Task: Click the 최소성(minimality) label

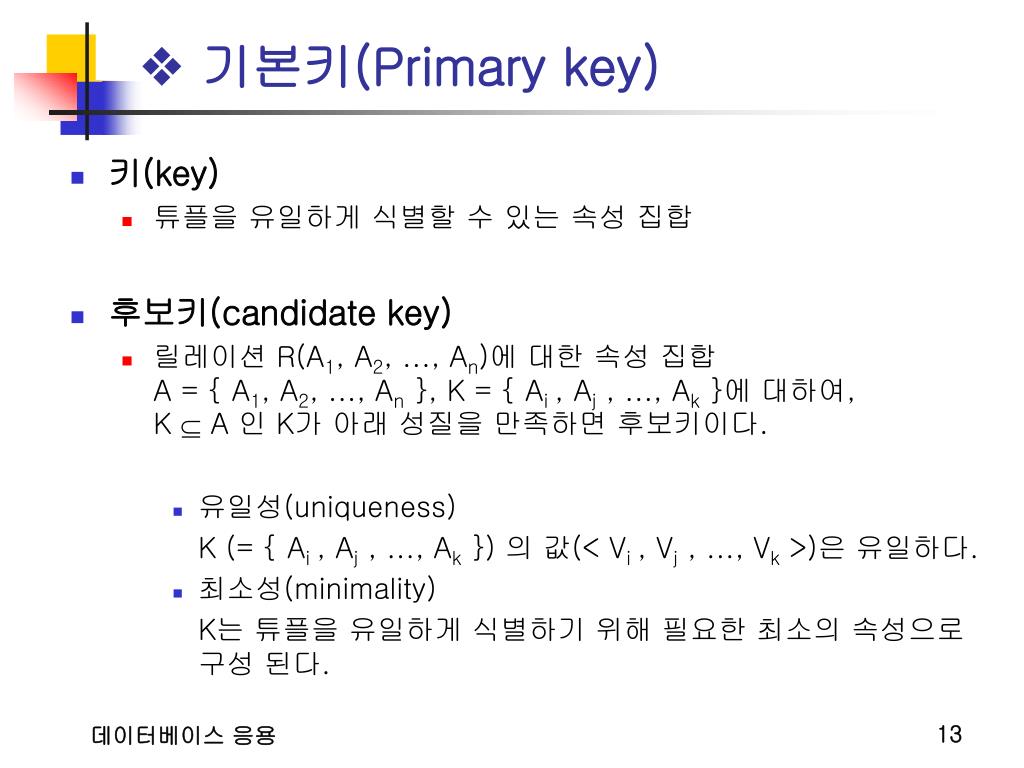Action: pos(317,589)
